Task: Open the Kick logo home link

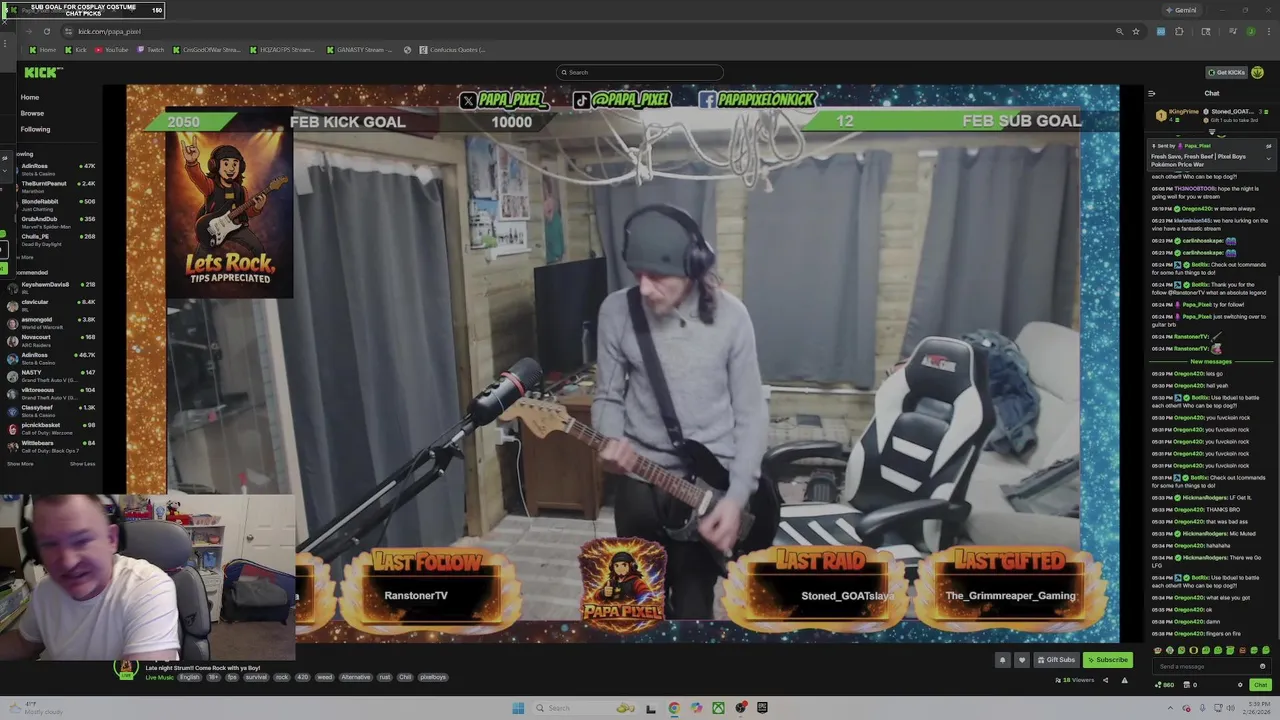Action: coord(42,72)
